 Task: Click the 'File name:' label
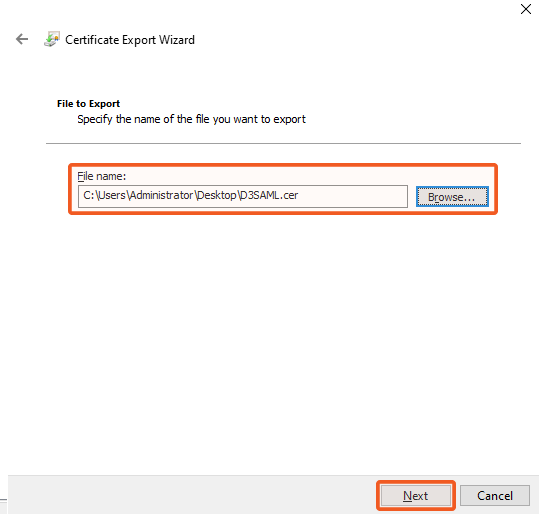click(102, 176)
